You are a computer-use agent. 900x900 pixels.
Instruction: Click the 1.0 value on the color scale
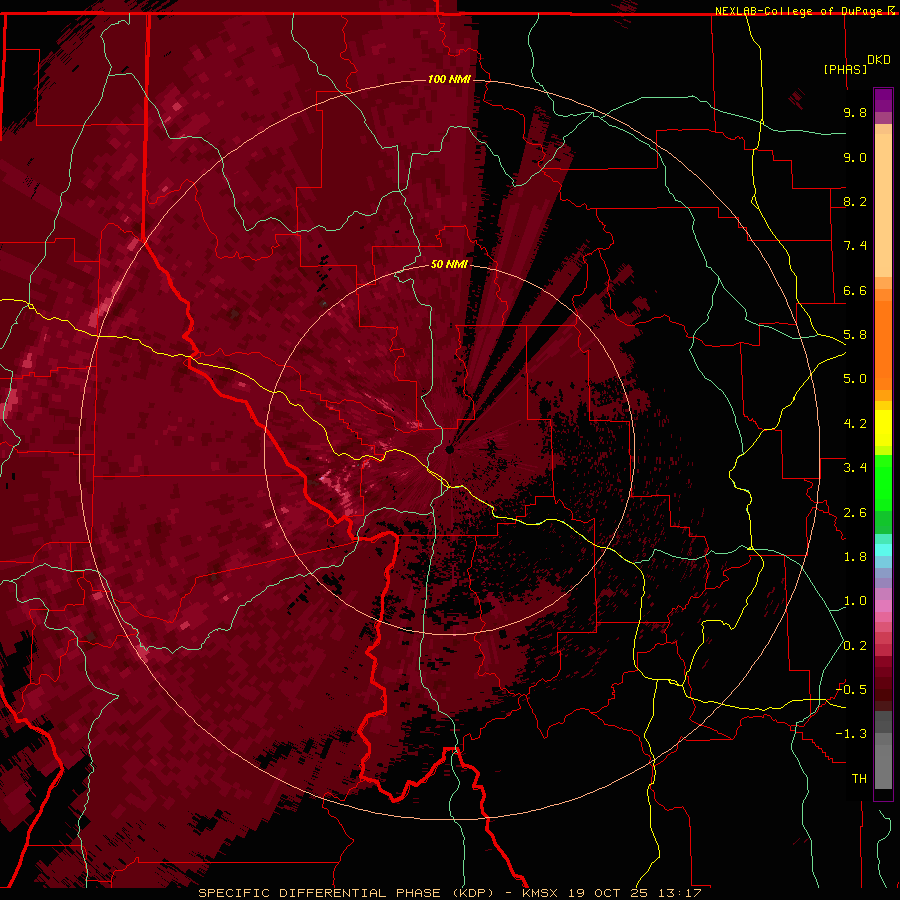855,601
